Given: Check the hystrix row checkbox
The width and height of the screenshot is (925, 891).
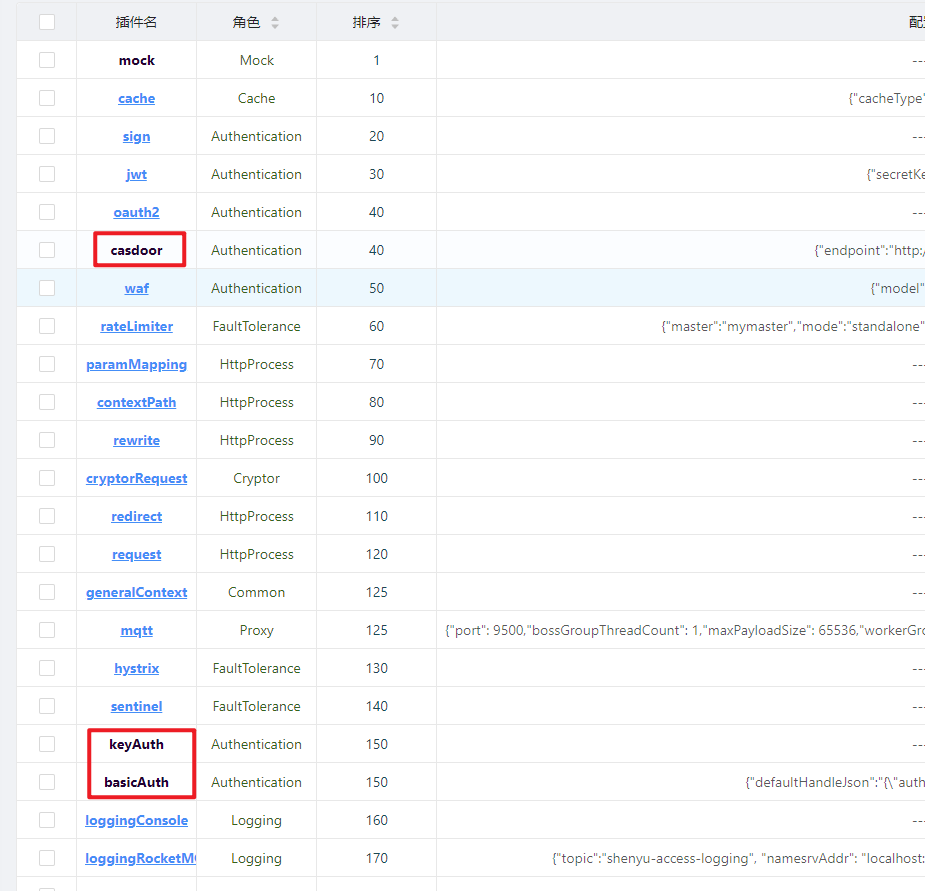Looking at the screenshot, I should 47,668.
